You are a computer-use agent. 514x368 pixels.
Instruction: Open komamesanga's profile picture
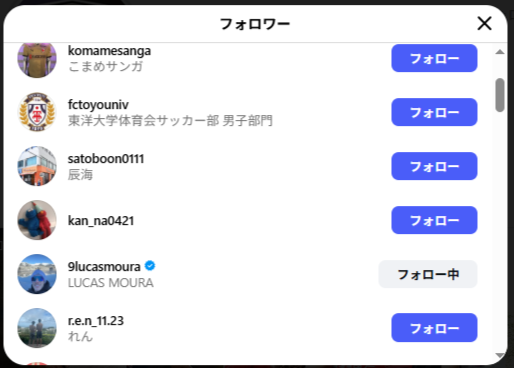point(37,60)
